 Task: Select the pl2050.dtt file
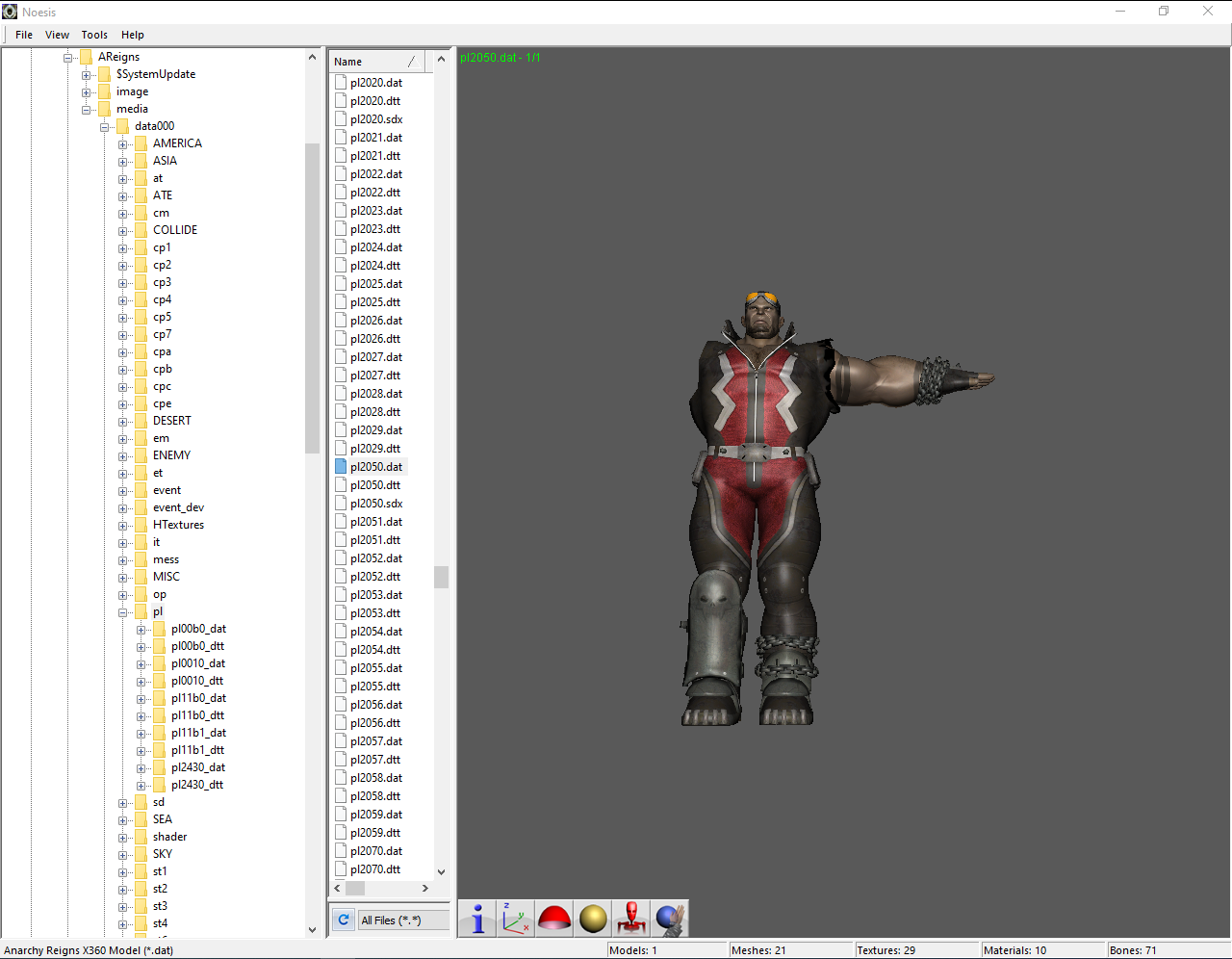point(375,485)
